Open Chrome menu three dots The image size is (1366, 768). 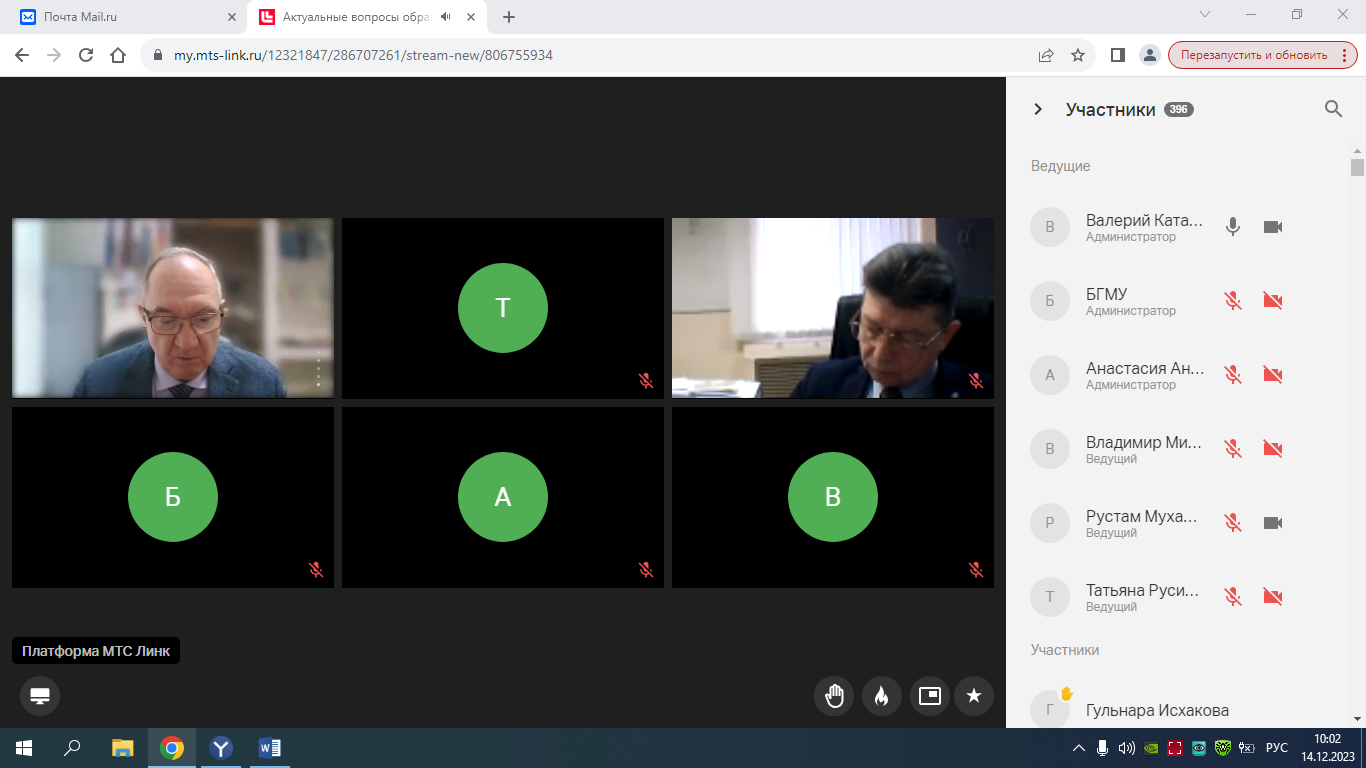(1346, 55)
